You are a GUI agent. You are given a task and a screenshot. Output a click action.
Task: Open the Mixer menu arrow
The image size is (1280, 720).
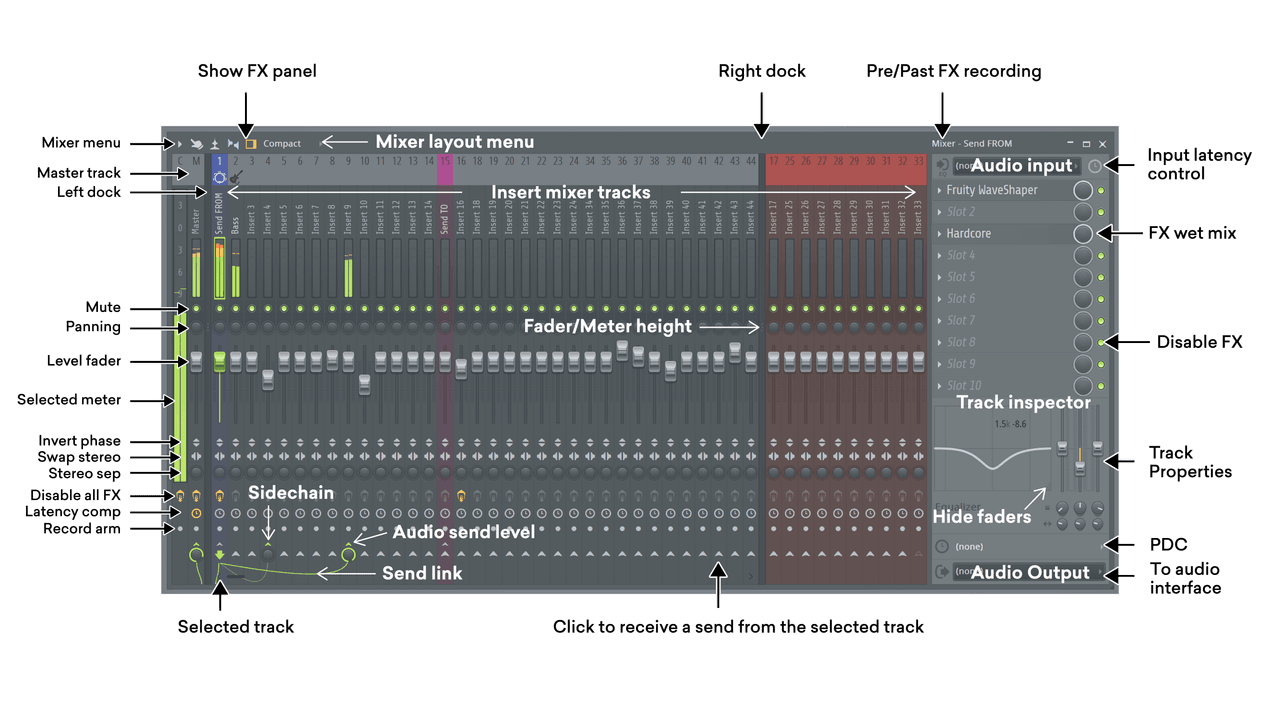180,143
